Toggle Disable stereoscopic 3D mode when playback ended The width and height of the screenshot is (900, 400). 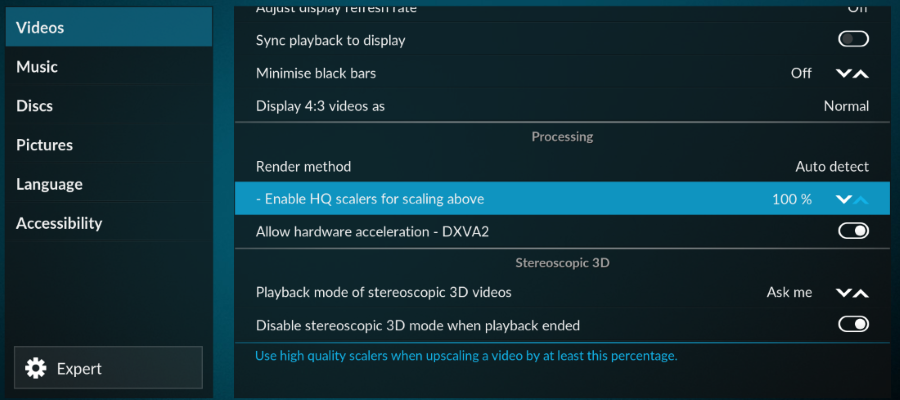pyautogui.click(x=854, y=324)
